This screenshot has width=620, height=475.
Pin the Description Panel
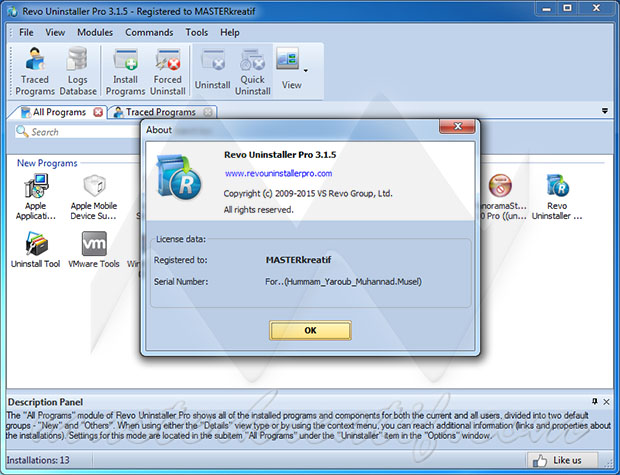pos(595,401)
